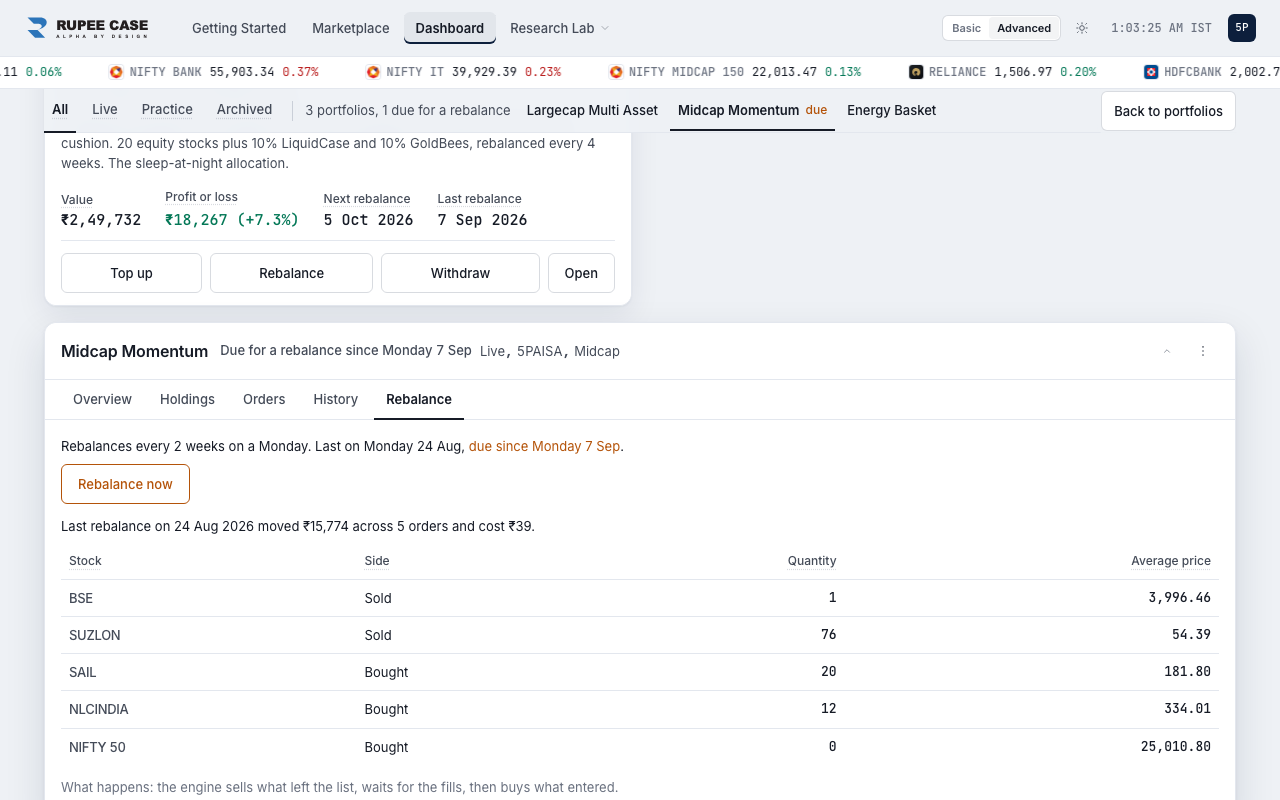Jump to Midcap Momentum portfolio tab
This screenshot has width=1280, height=800.
click(x=753, y=110)
